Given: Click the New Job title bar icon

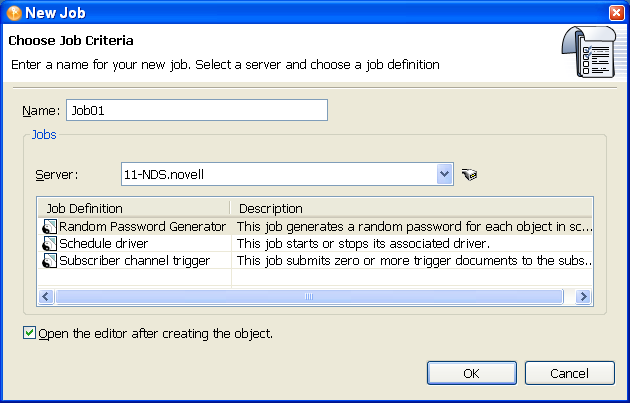Looking at the screenshot, I should (x=13, y=12).
